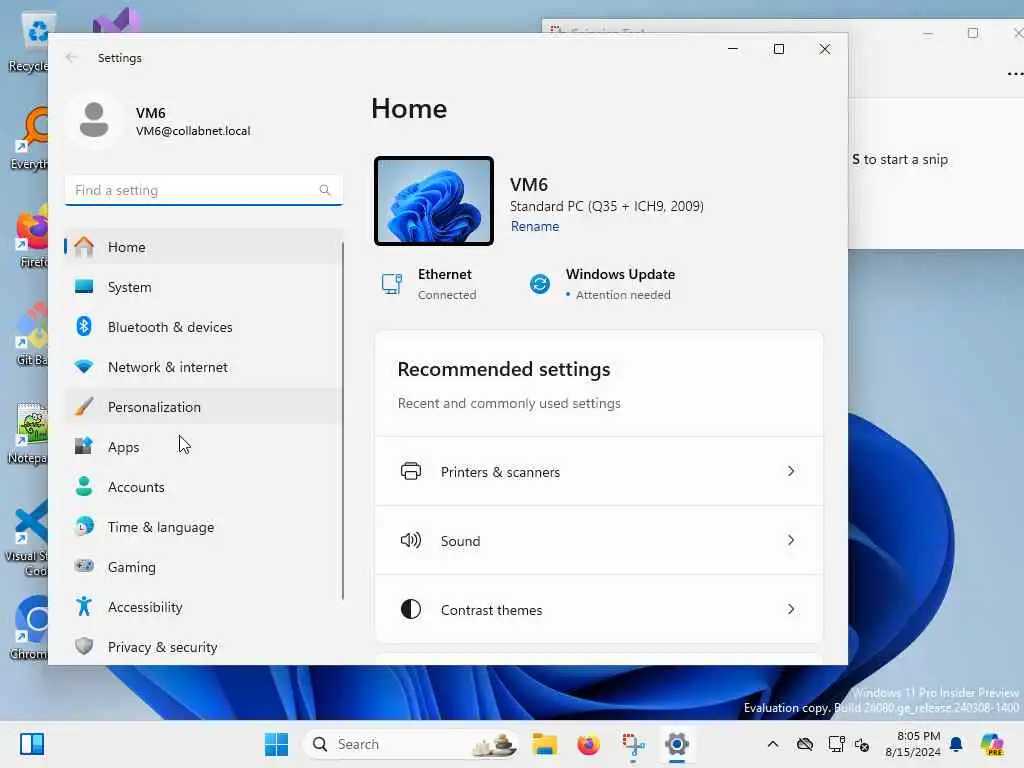
Task: Open Home in Settings sidebar
Action: [203, 247]
